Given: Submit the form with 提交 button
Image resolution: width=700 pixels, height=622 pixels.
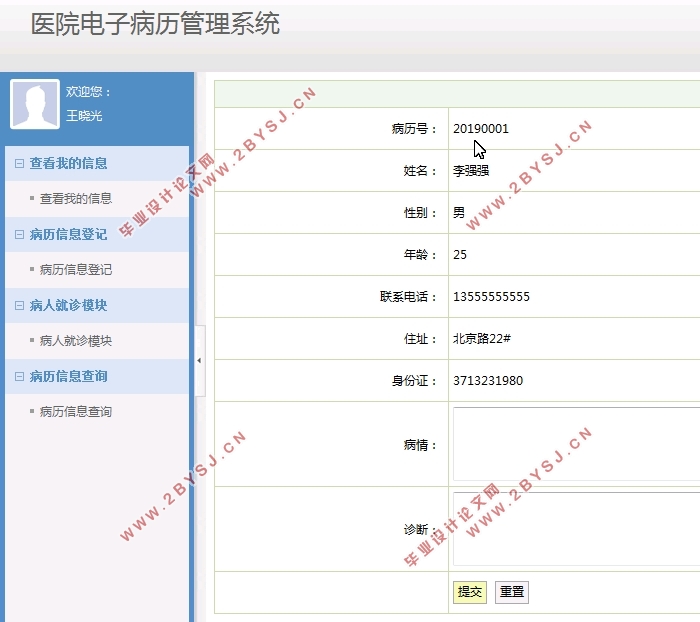Looking at the screenshot, I should 470,592.
